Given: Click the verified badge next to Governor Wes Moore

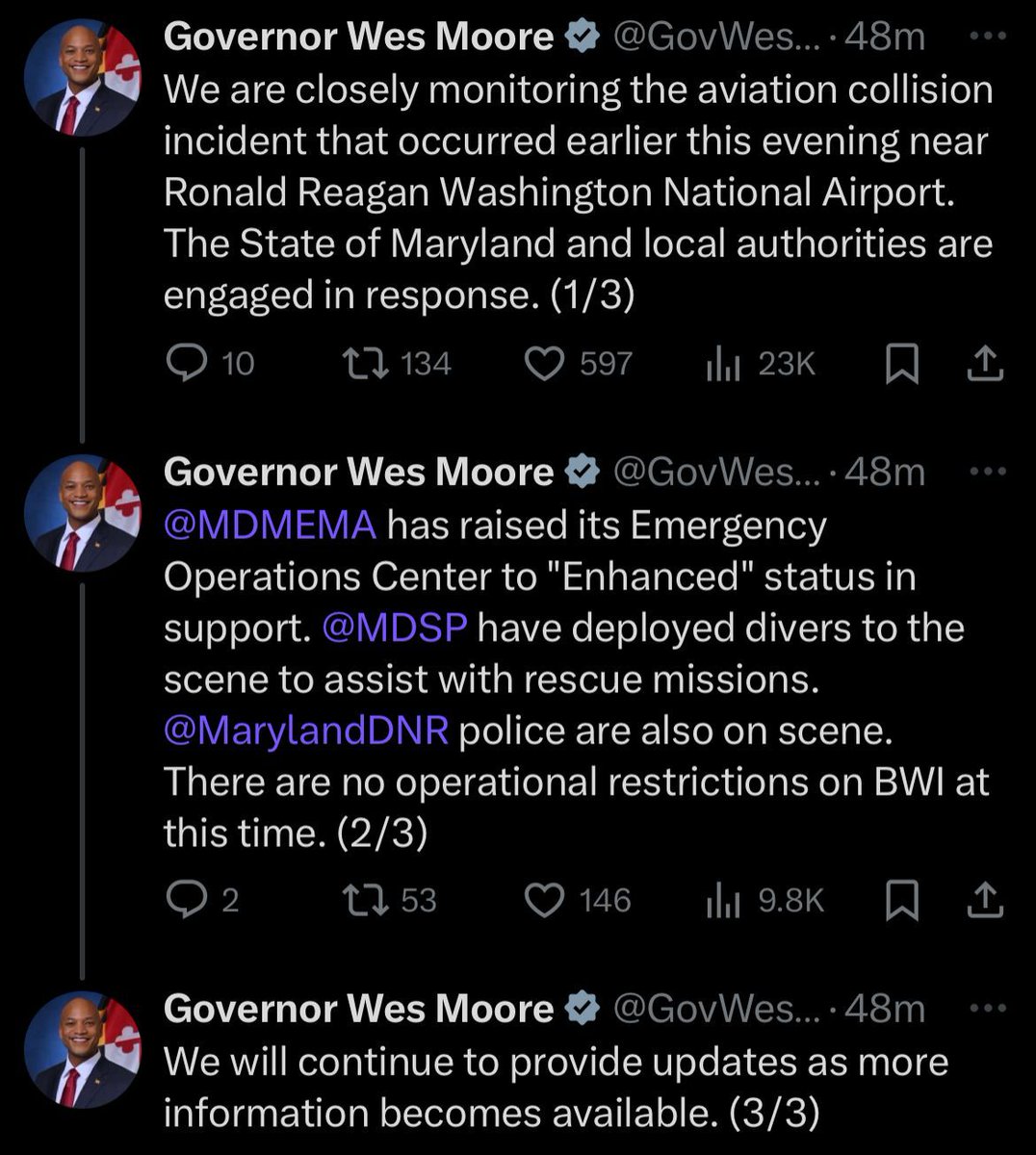Looking at the screenshot, I should [582, 37].
